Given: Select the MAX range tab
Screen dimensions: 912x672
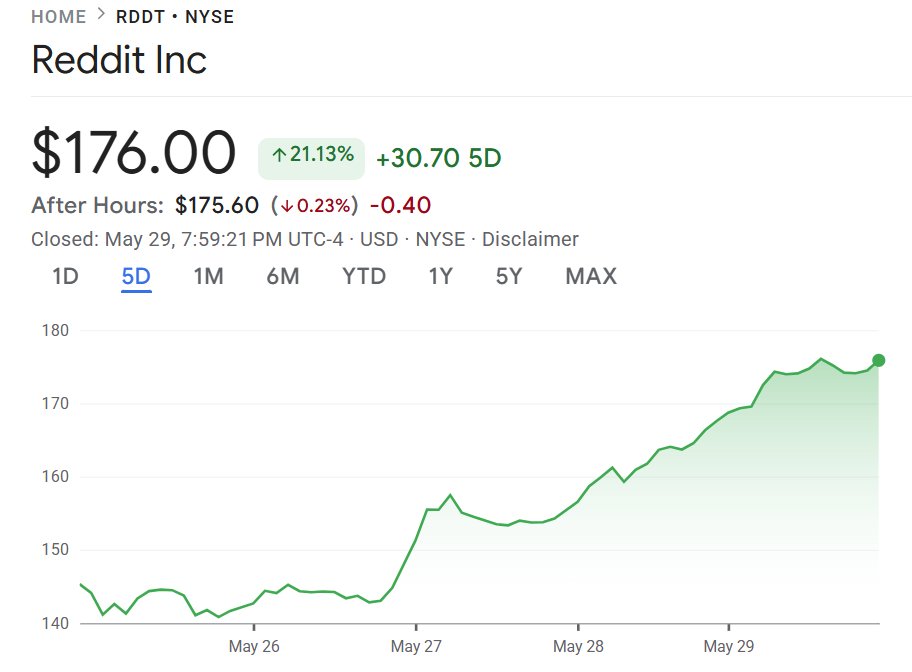Looking at the screenshot, I should pyautogui.click(x=591, y=276).
